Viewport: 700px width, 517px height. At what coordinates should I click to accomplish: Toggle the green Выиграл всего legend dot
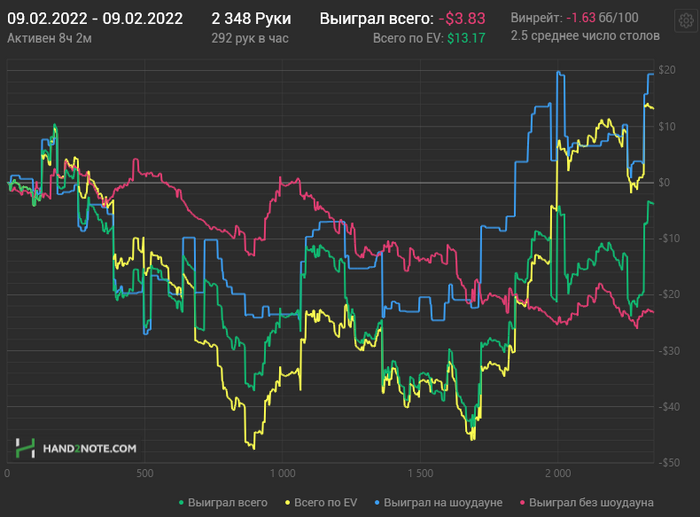coord(181,503)
